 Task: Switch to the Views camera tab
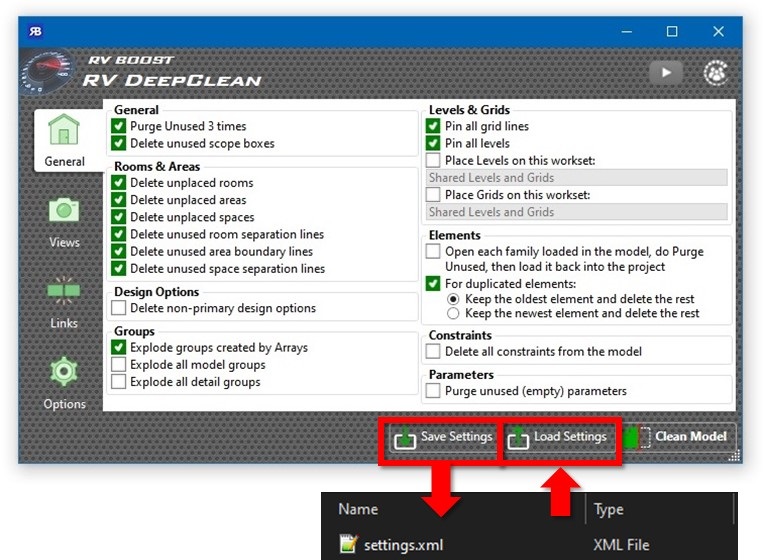click(x=64, y=222)
